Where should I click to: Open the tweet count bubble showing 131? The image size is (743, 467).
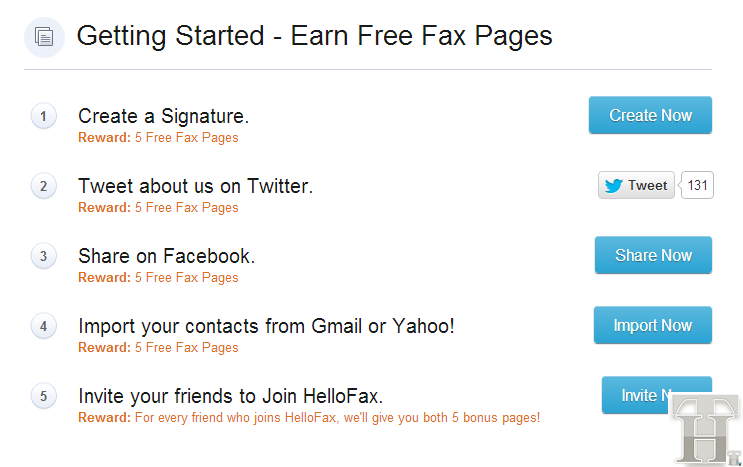coord(697,185)
